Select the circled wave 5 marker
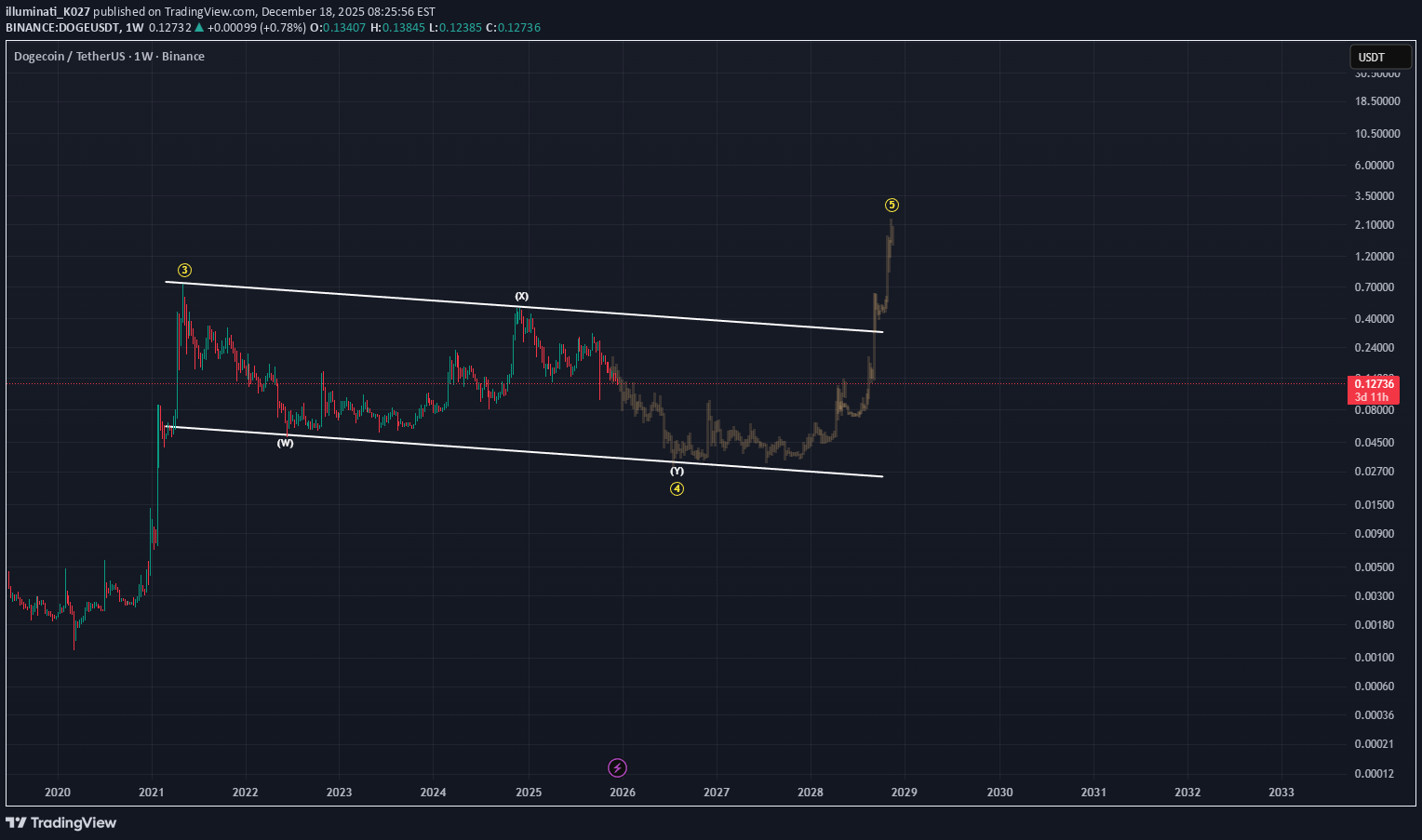The image size is (1422, 840). 892,205
